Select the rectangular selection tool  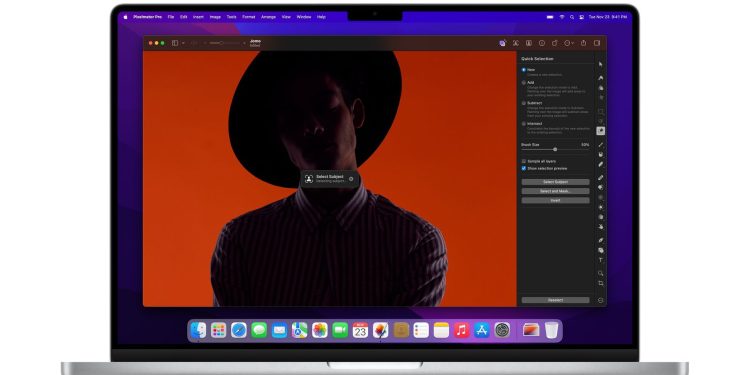[601, 111]
